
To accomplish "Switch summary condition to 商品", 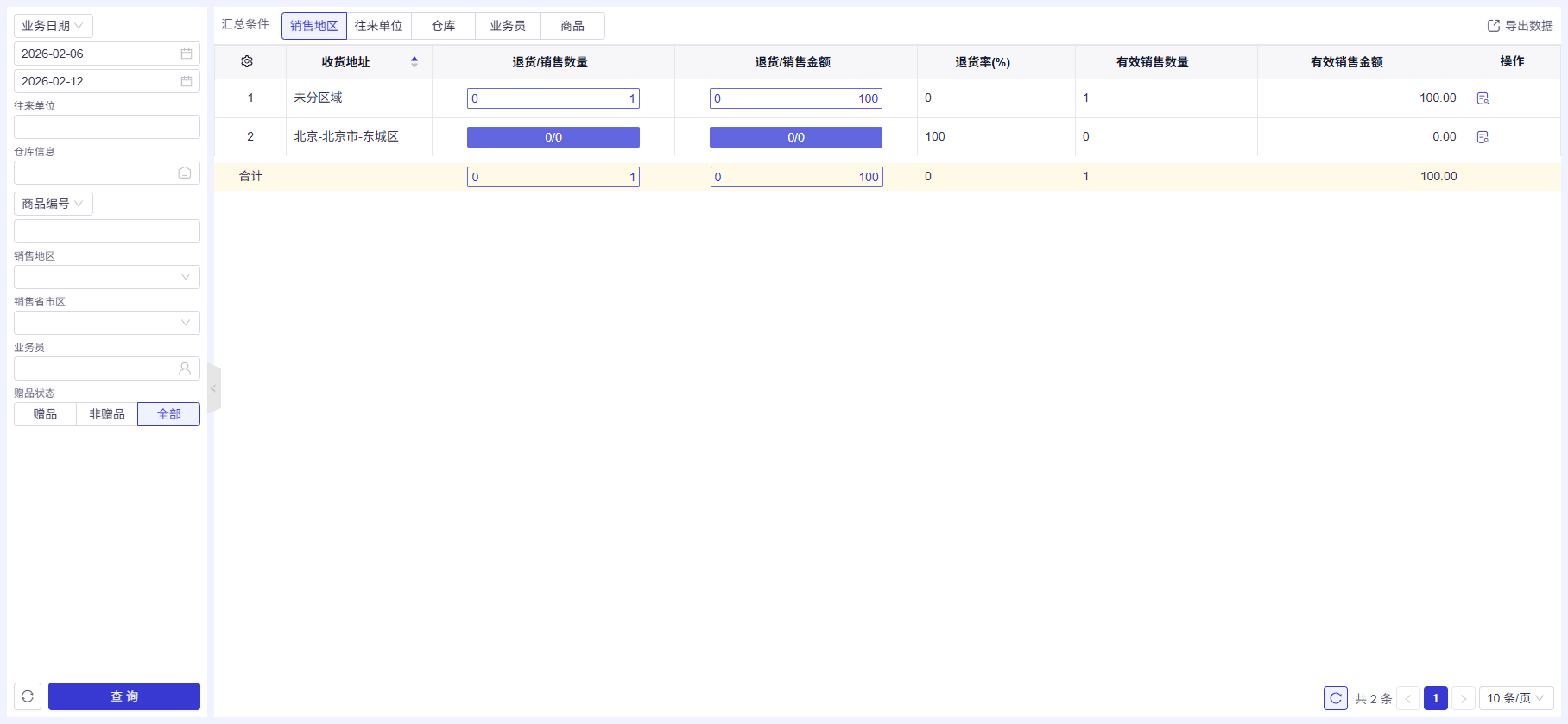I will click(572, 26).
